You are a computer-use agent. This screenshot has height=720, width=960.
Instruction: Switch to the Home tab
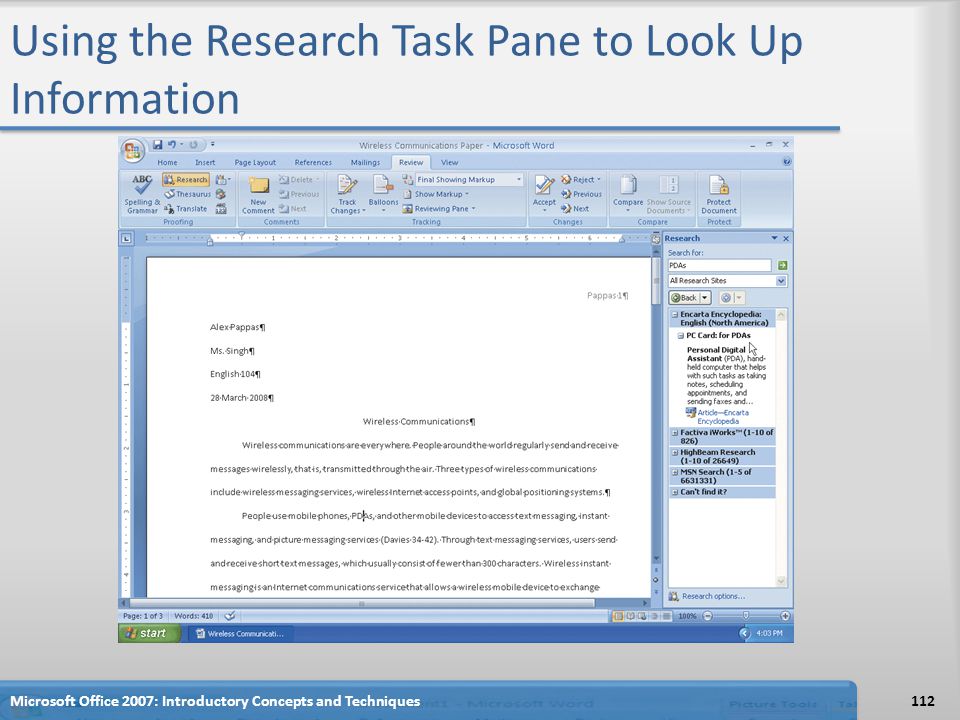[167, 162]
